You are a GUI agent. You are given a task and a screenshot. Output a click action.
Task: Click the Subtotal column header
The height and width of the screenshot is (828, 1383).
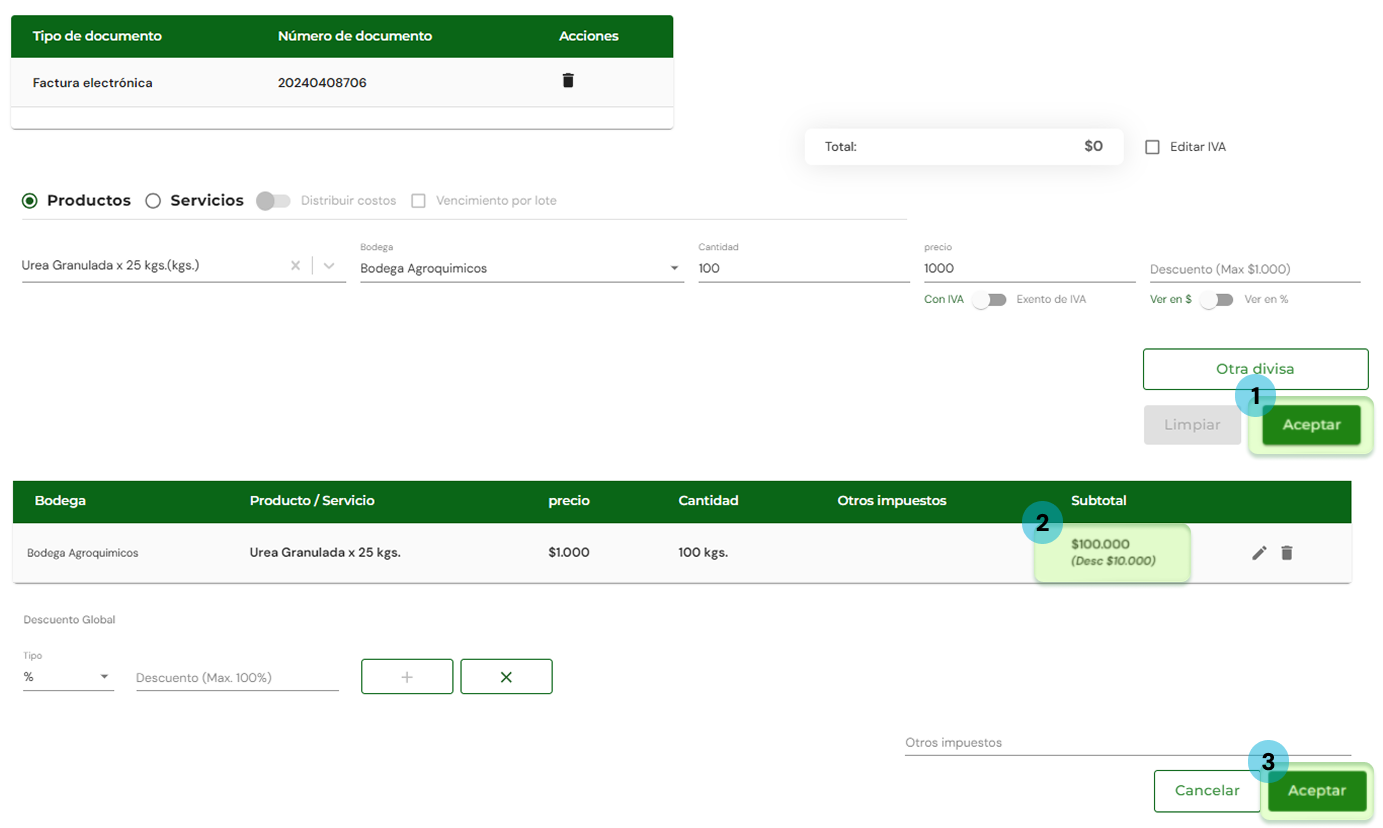tap(1099, 500)
